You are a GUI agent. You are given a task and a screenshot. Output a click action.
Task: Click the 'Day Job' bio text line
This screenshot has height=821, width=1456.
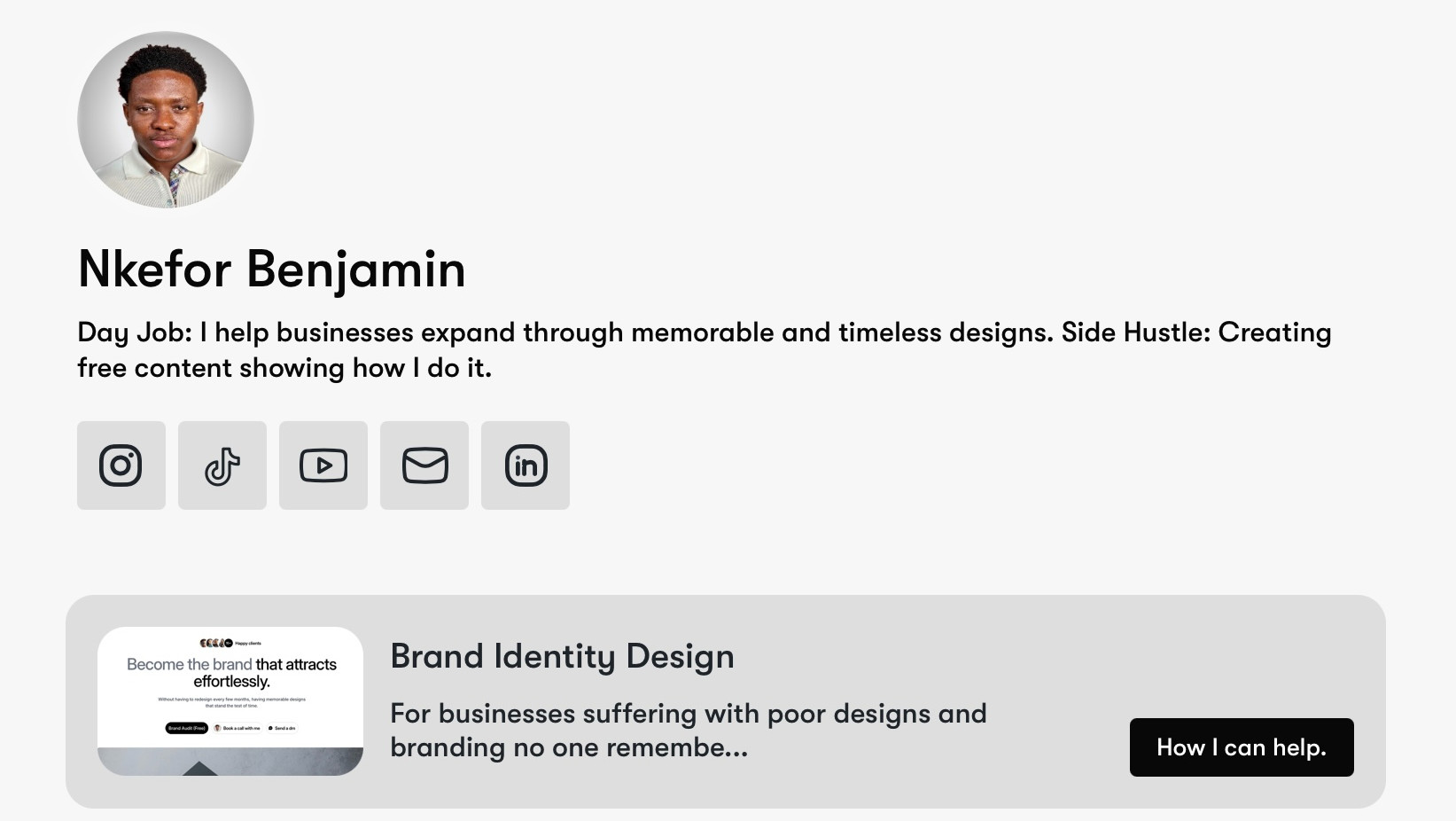(705, 332)
